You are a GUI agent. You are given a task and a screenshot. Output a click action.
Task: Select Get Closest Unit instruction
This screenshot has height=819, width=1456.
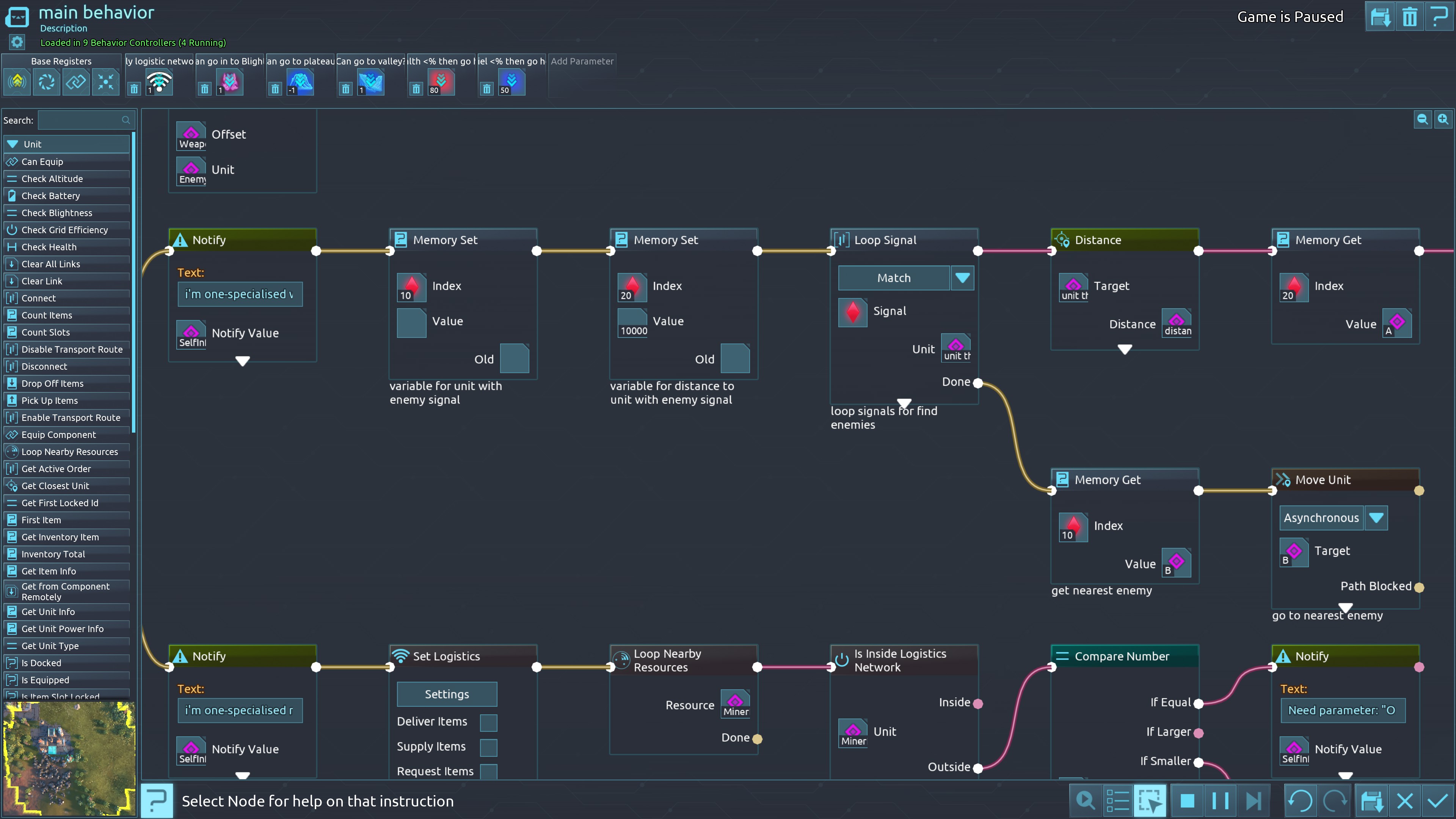click(55, 485)
